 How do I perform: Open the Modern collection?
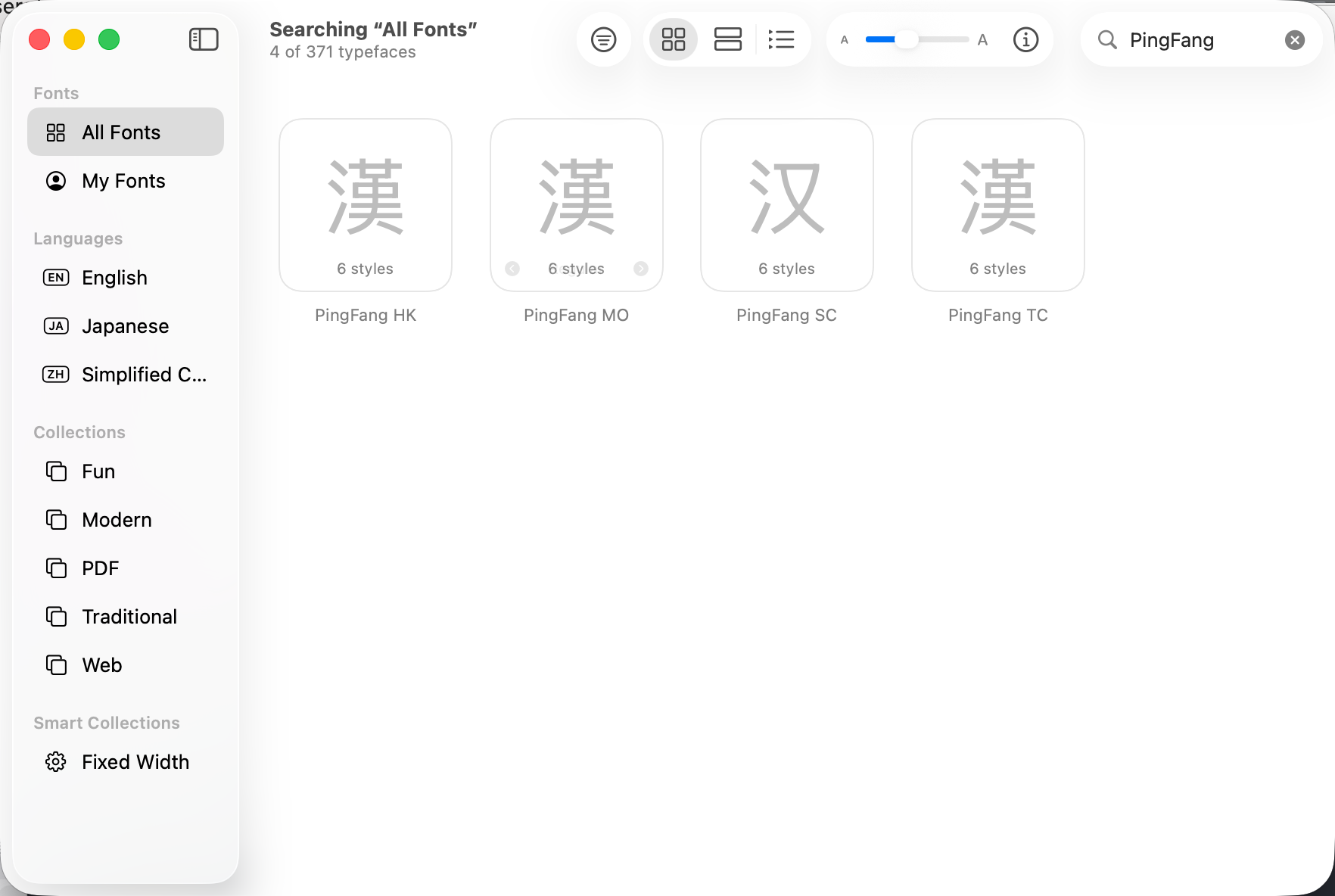[x=126, y=519]
